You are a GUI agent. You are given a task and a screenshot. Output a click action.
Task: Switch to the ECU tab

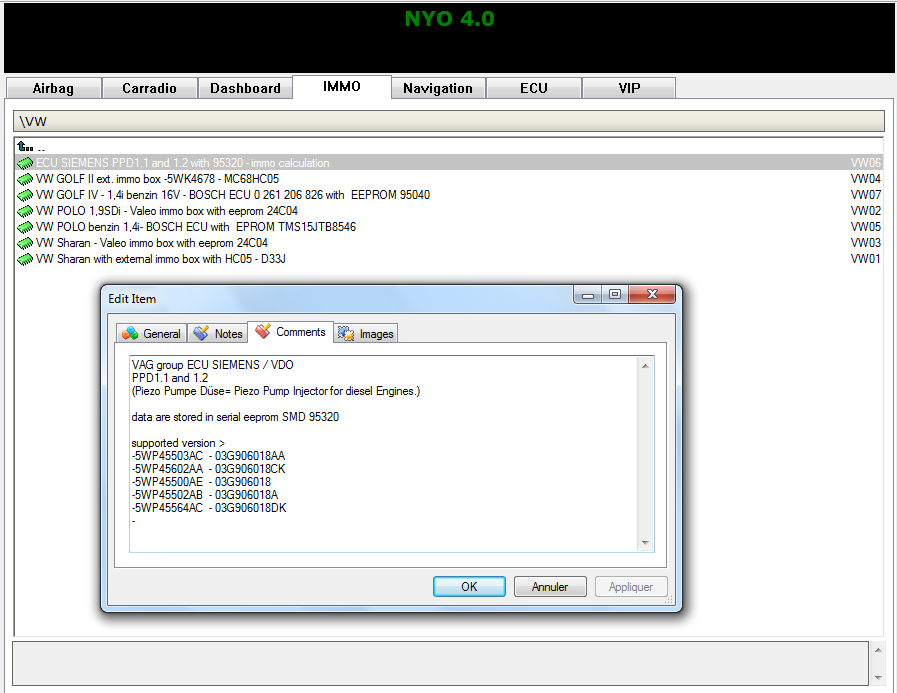click(x=534, y=88)
